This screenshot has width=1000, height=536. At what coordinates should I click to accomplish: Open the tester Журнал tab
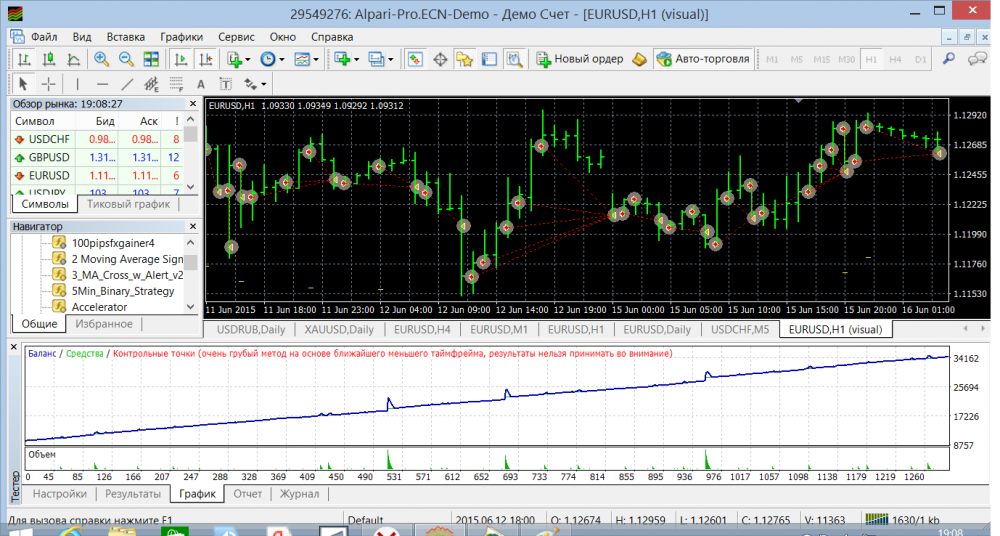click(x=299, y=494)
